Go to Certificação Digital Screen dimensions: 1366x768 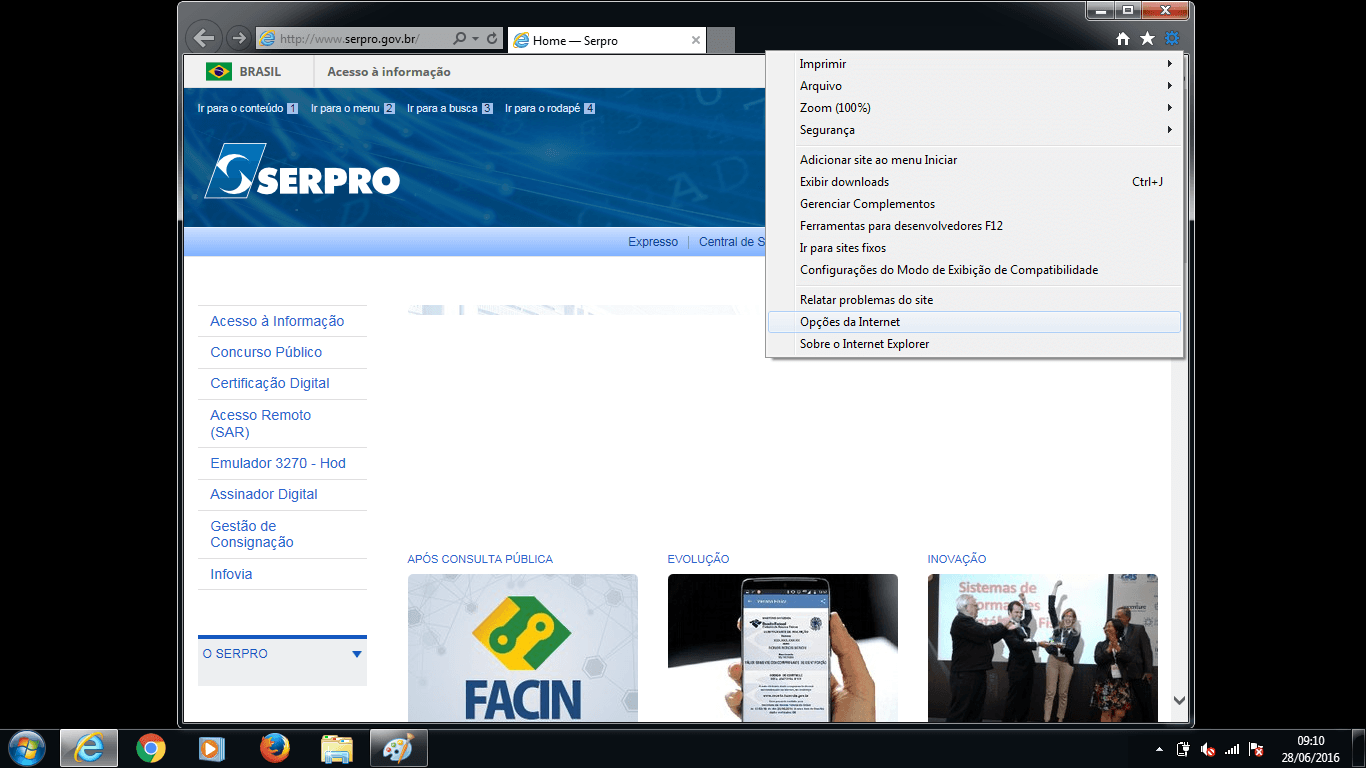point(270,383)
